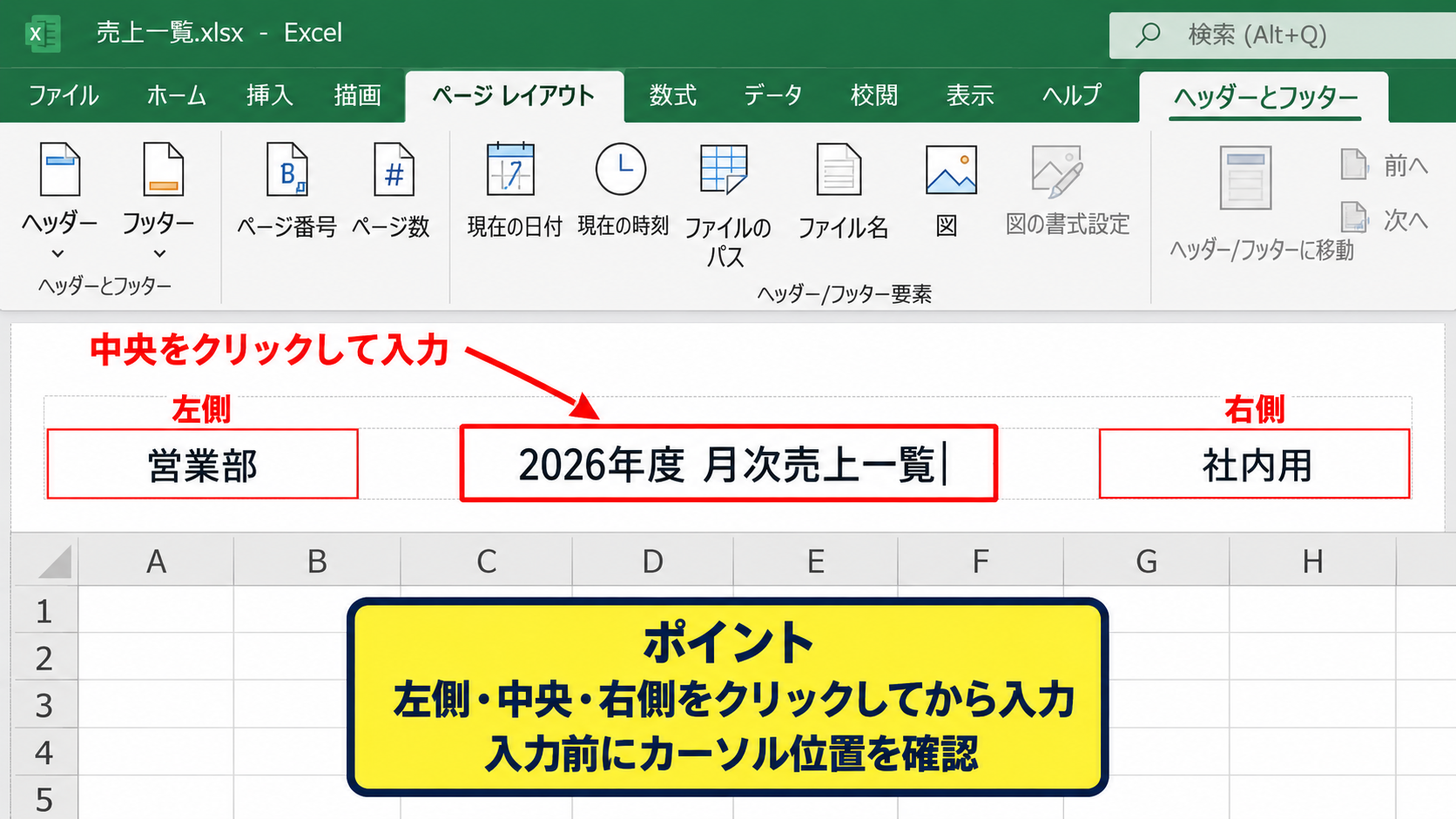
Task: Insert ページ数 page count element
Action: click(x=391, y=190)
